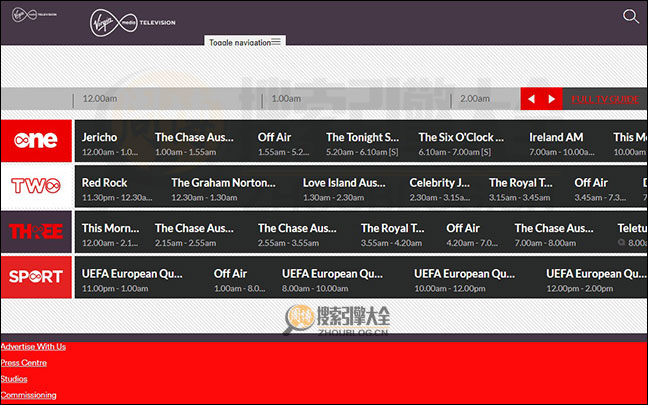Click the search magnifier icon
Screen dimensions: 648x405
[631, 17]
